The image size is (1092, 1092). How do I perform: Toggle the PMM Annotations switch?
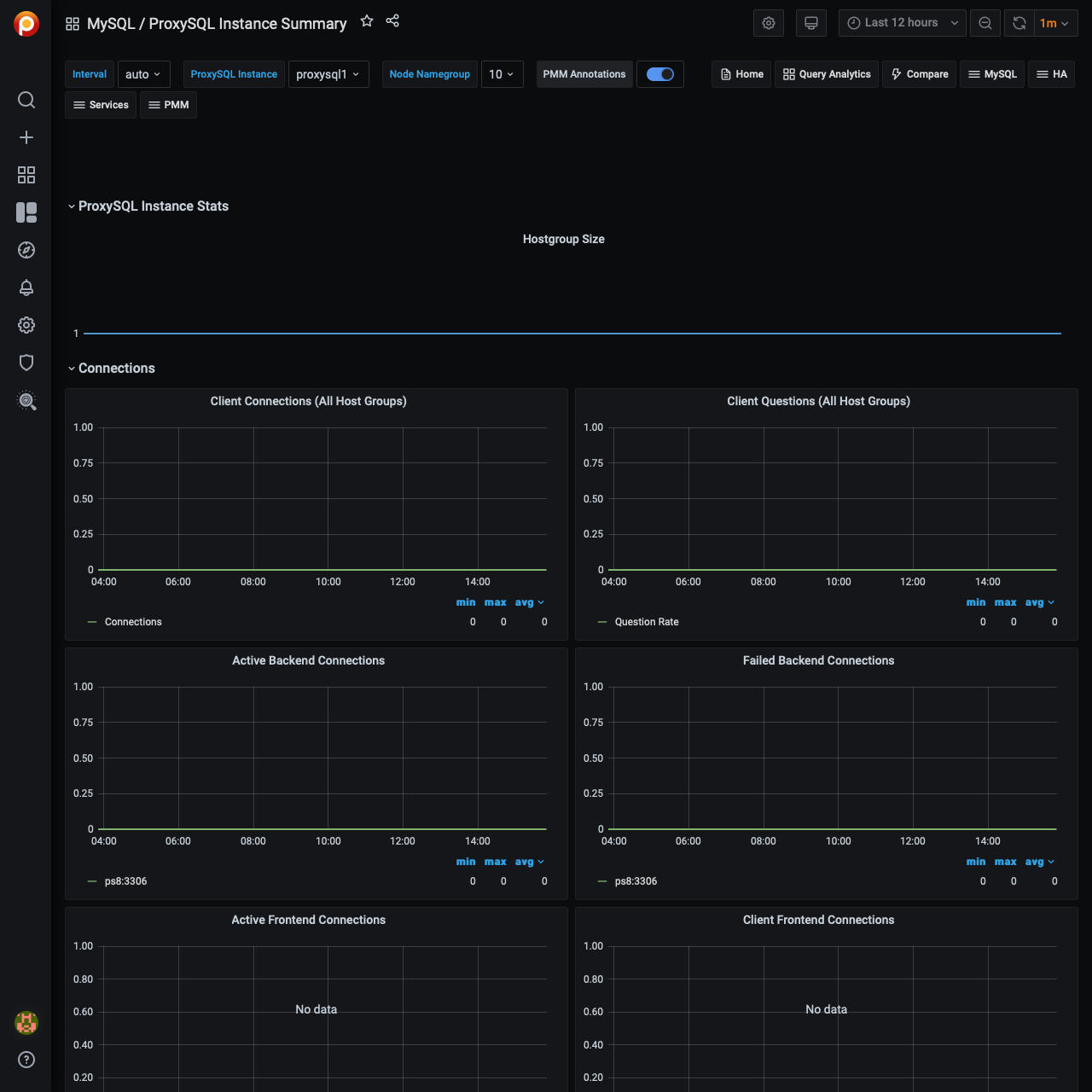click(x=659, y=74)
